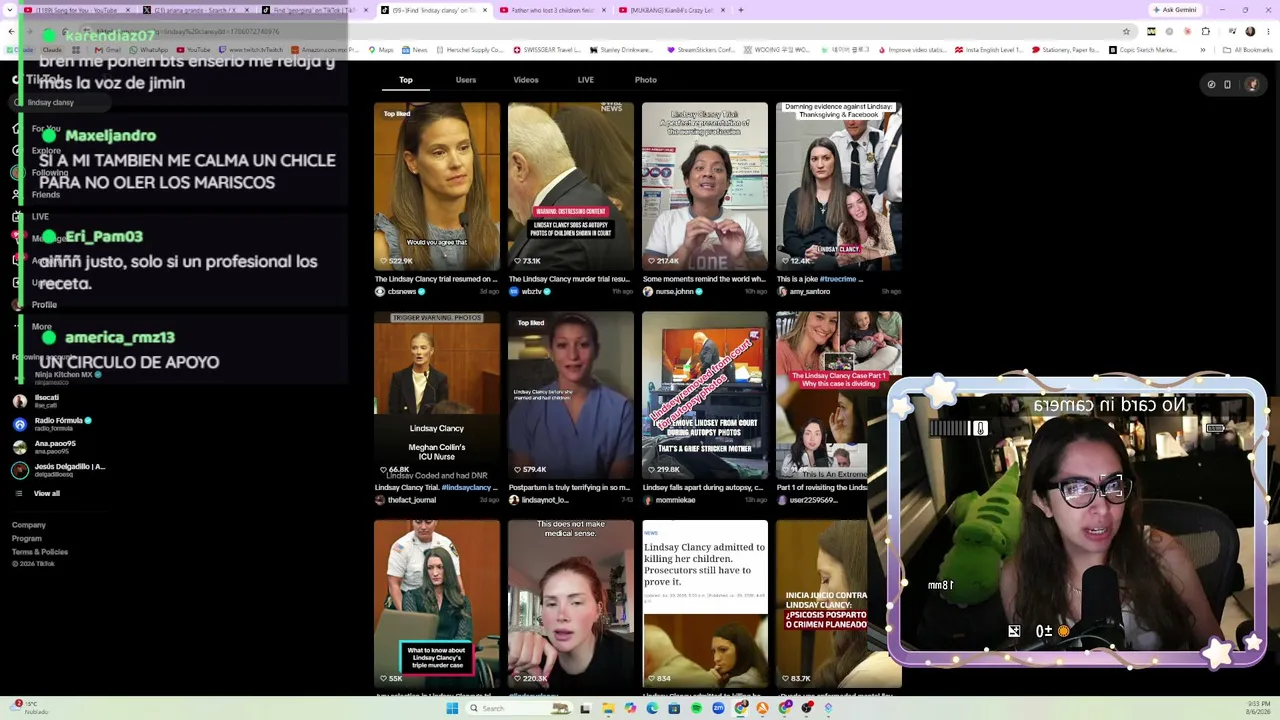Open the 'Postpartum is truly terrifying' video
Screen dimensions: 1280x720
[x=571, y=395]
